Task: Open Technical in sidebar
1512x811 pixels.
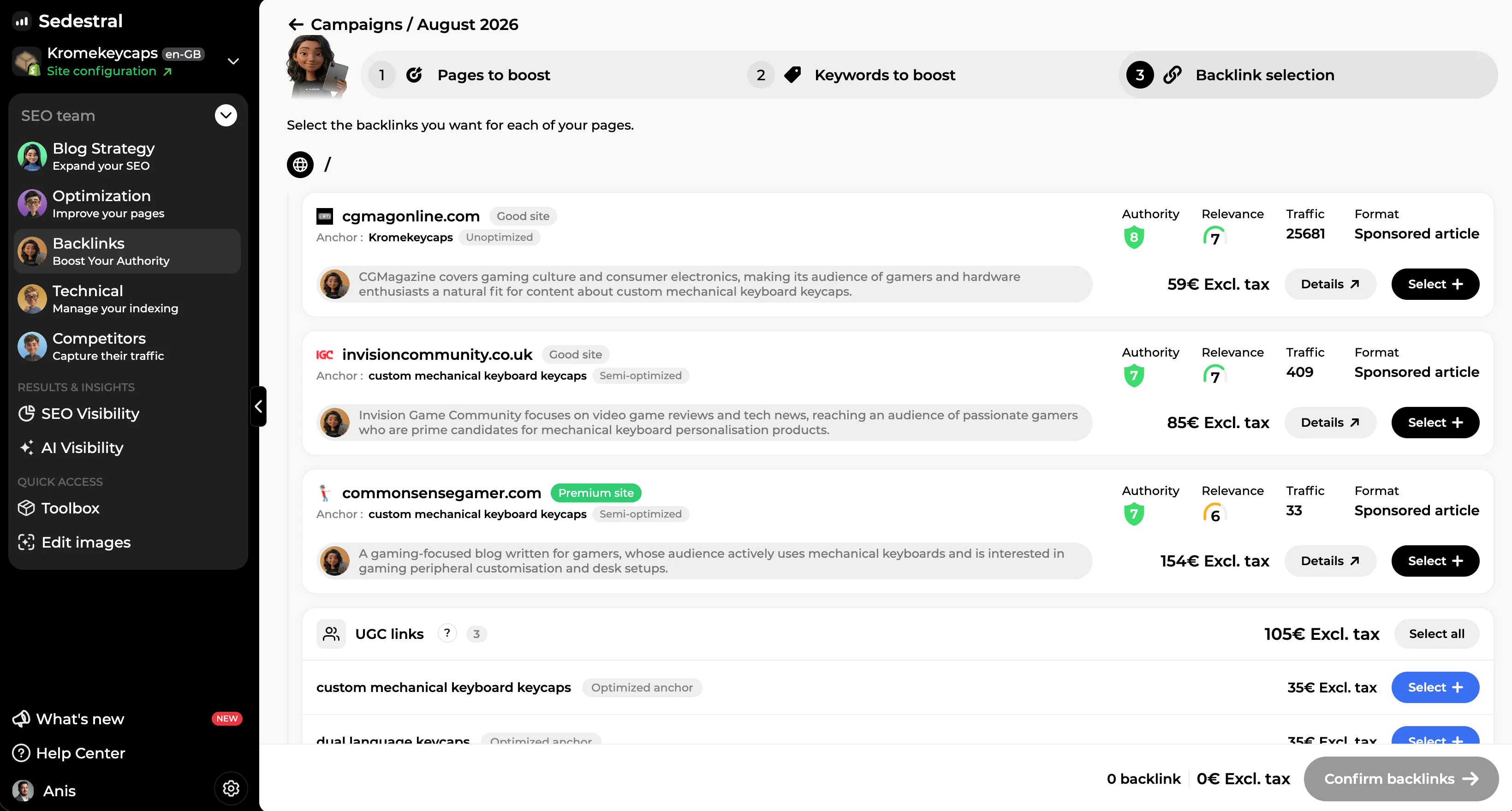Action: point(127,298)
